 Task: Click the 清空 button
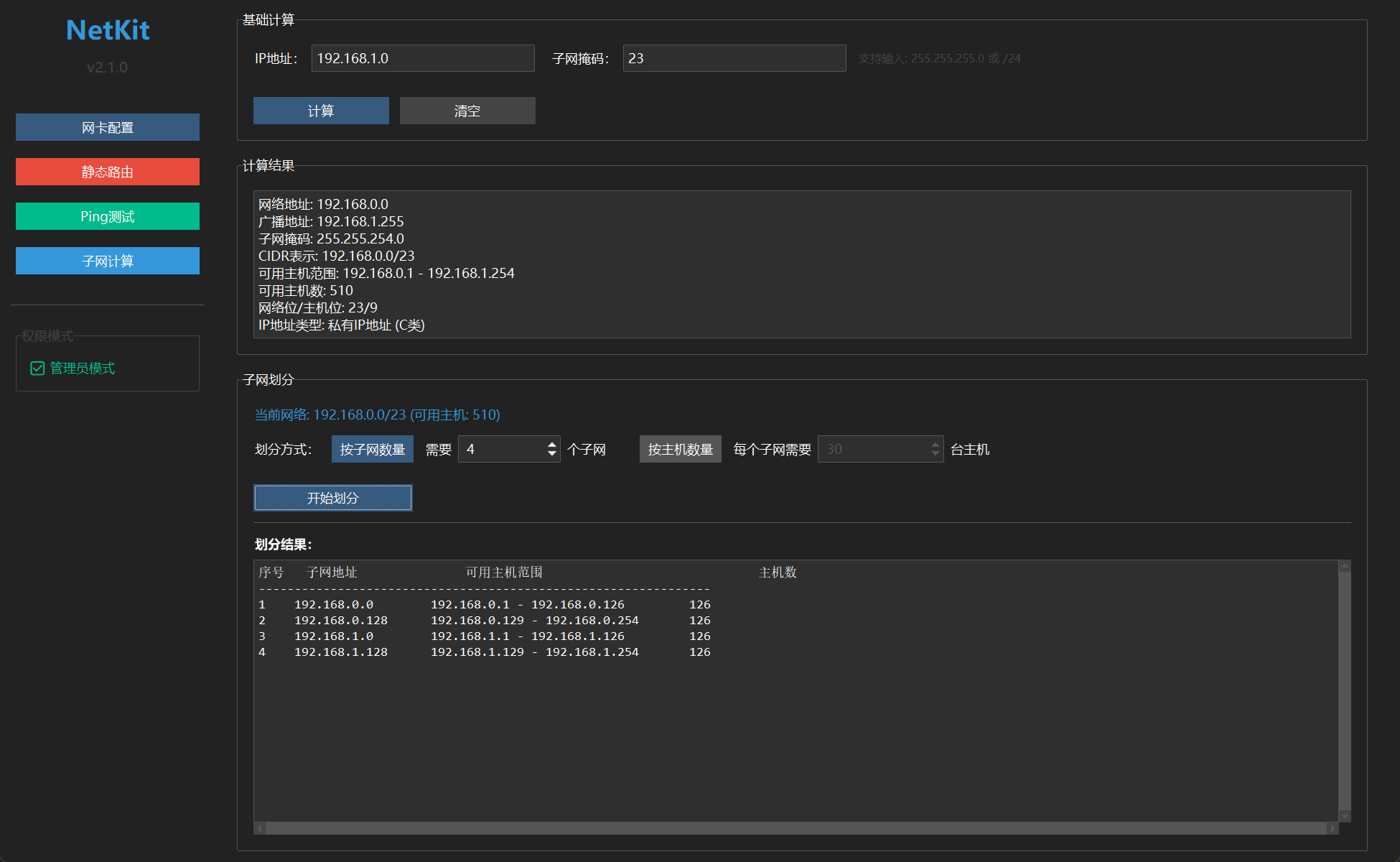tap(467, 111)
